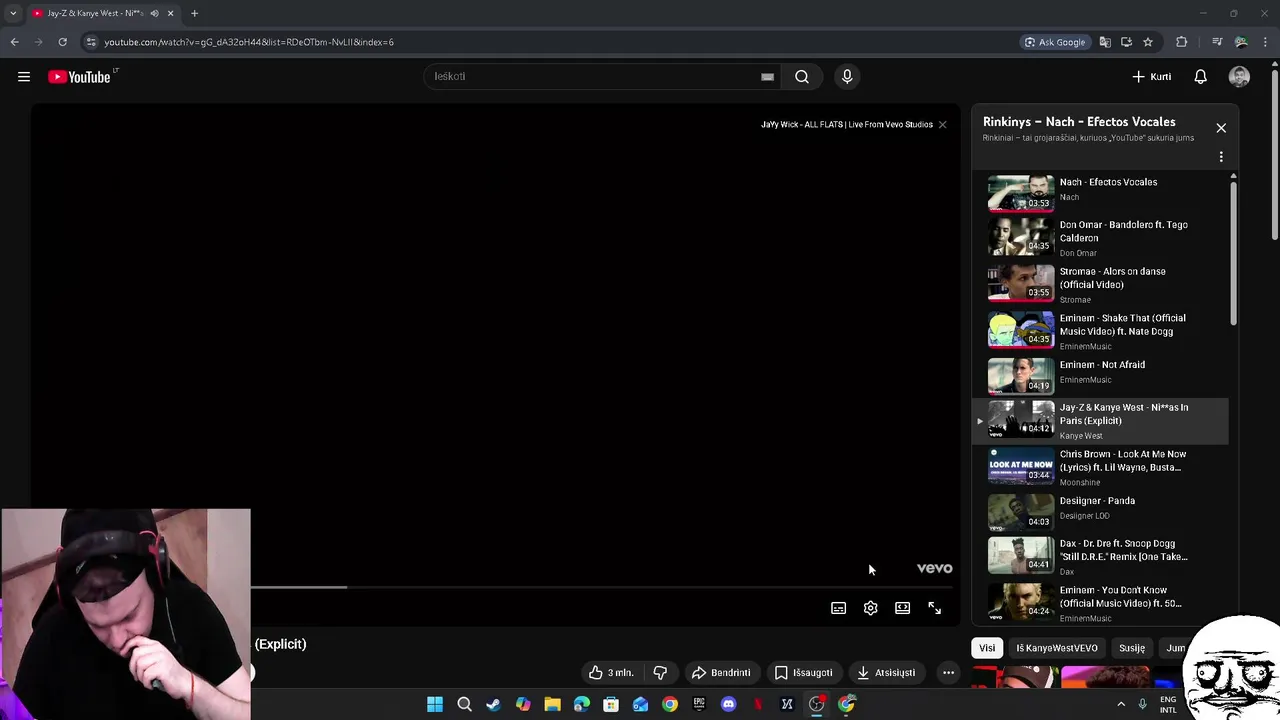Select the Visi filter chip
Viewport: 1280px width, 720px height.
click(x=987, y=648)
